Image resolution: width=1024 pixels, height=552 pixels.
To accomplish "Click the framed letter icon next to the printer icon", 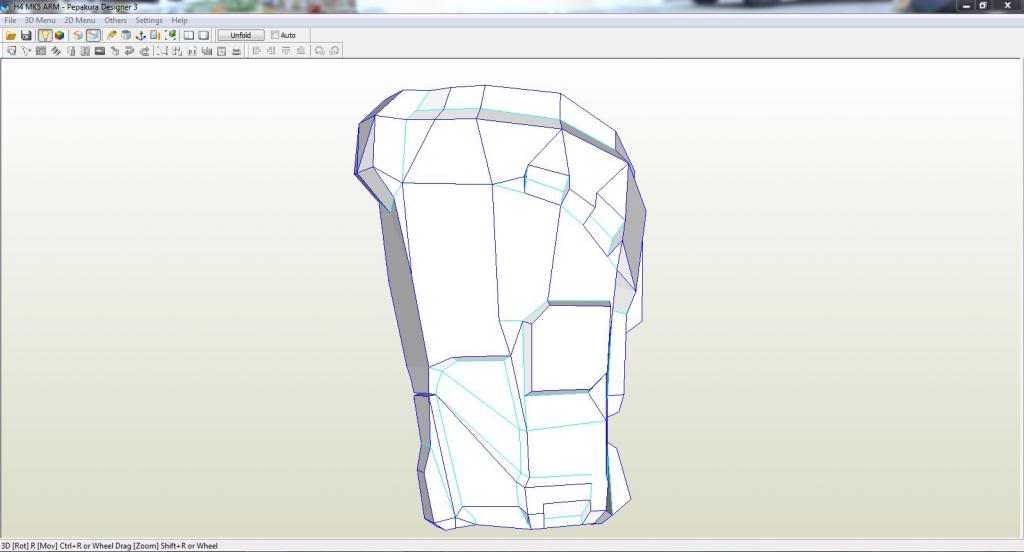I will (x=221, y=51).
